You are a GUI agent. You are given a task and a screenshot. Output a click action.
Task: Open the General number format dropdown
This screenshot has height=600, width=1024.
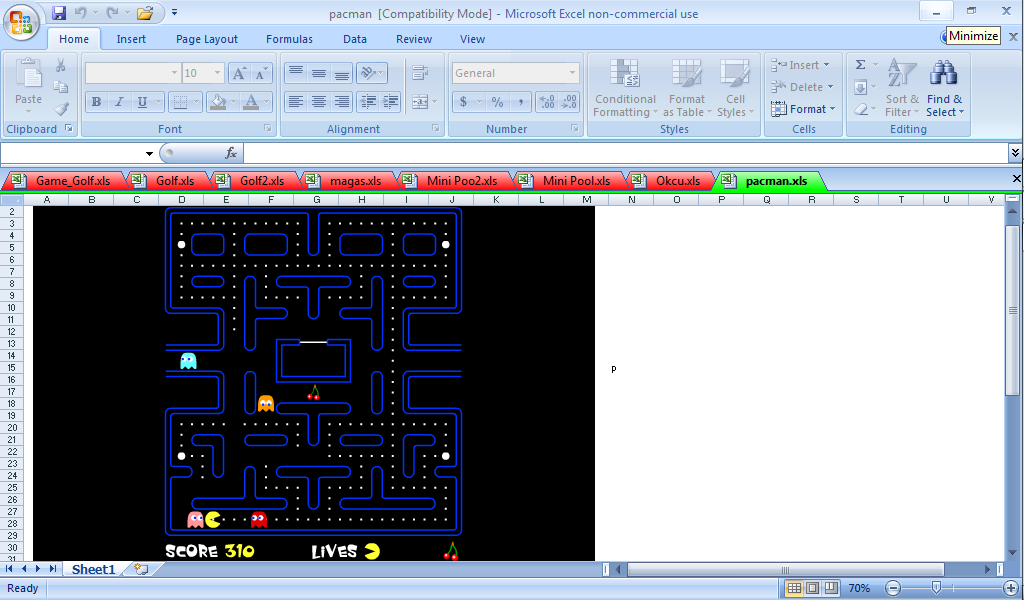[572, 73]
